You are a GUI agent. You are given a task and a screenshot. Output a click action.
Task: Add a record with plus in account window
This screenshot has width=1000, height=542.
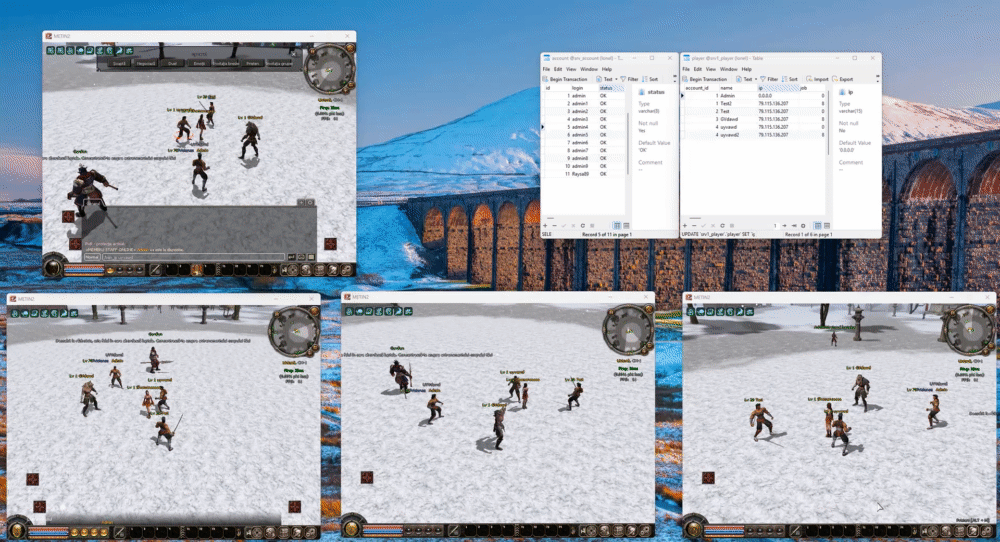[x=545, y=226]
